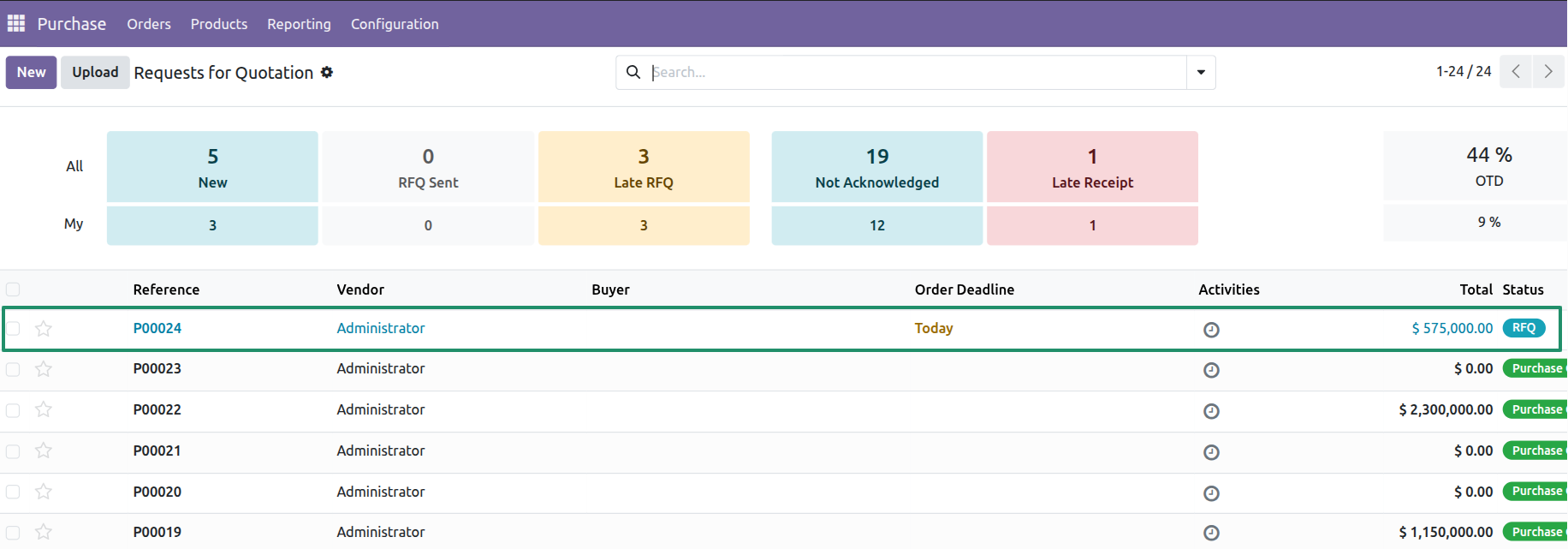Image resolution: width=1568 pixels, height=549 pixels.
Task: Filter by Not Acknowledged card showing 19
Action: 877,167
